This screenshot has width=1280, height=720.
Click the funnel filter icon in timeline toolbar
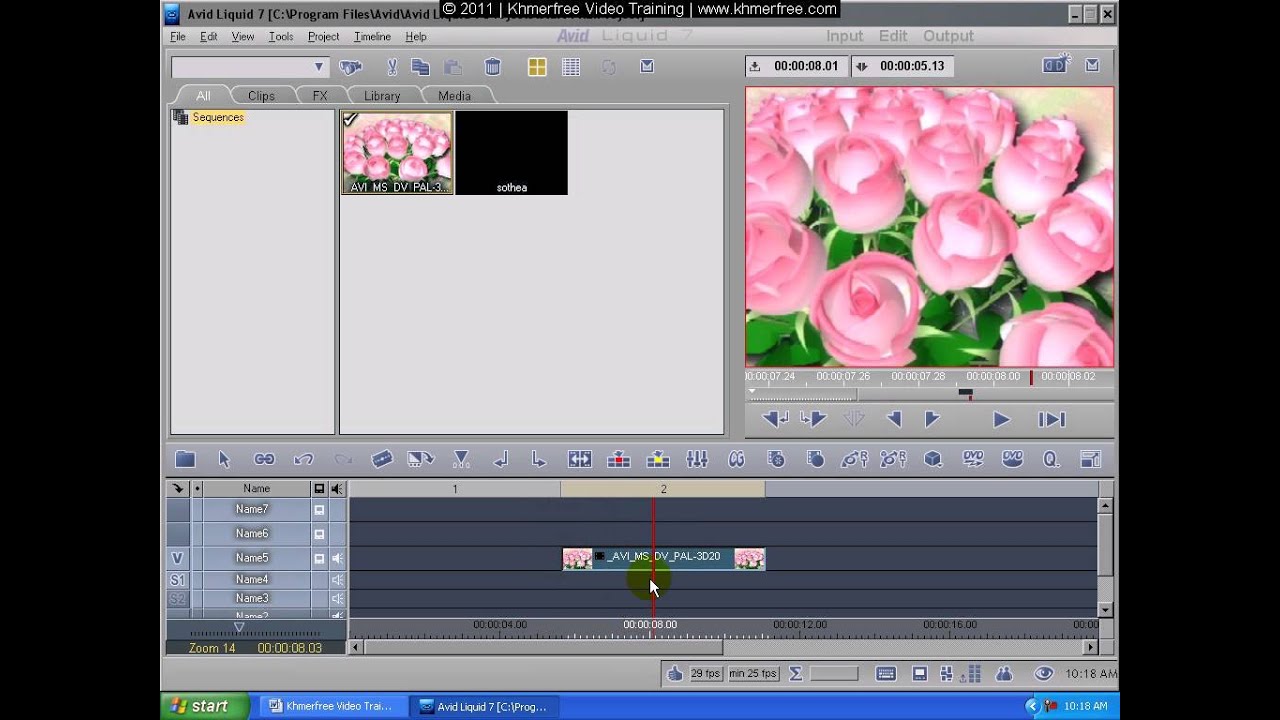point(461,459)
